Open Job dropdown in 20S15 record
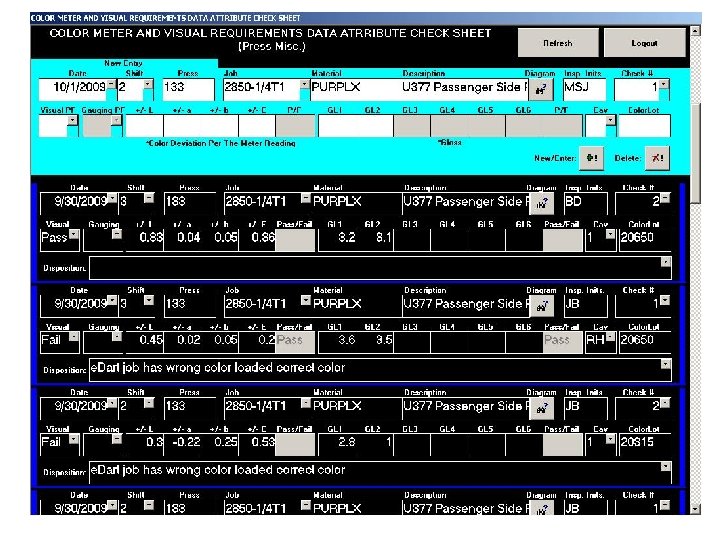This screenshot has height=540, width=720. tap(305, 403)
